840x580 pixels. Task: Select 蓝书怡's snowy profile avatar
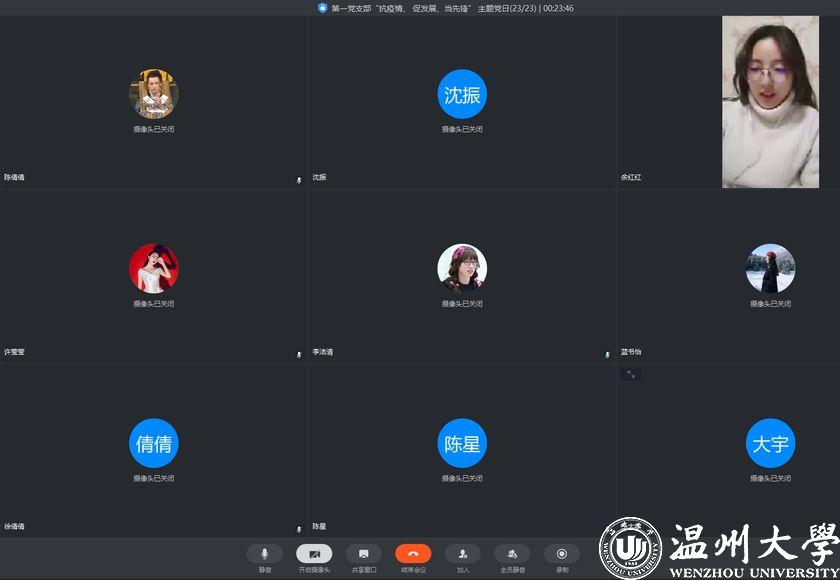tap(770, 268)
